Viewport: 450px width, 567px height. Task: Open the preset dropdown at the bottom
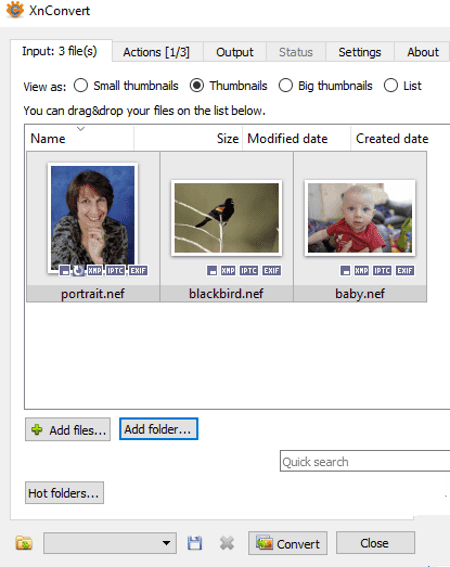110,543
